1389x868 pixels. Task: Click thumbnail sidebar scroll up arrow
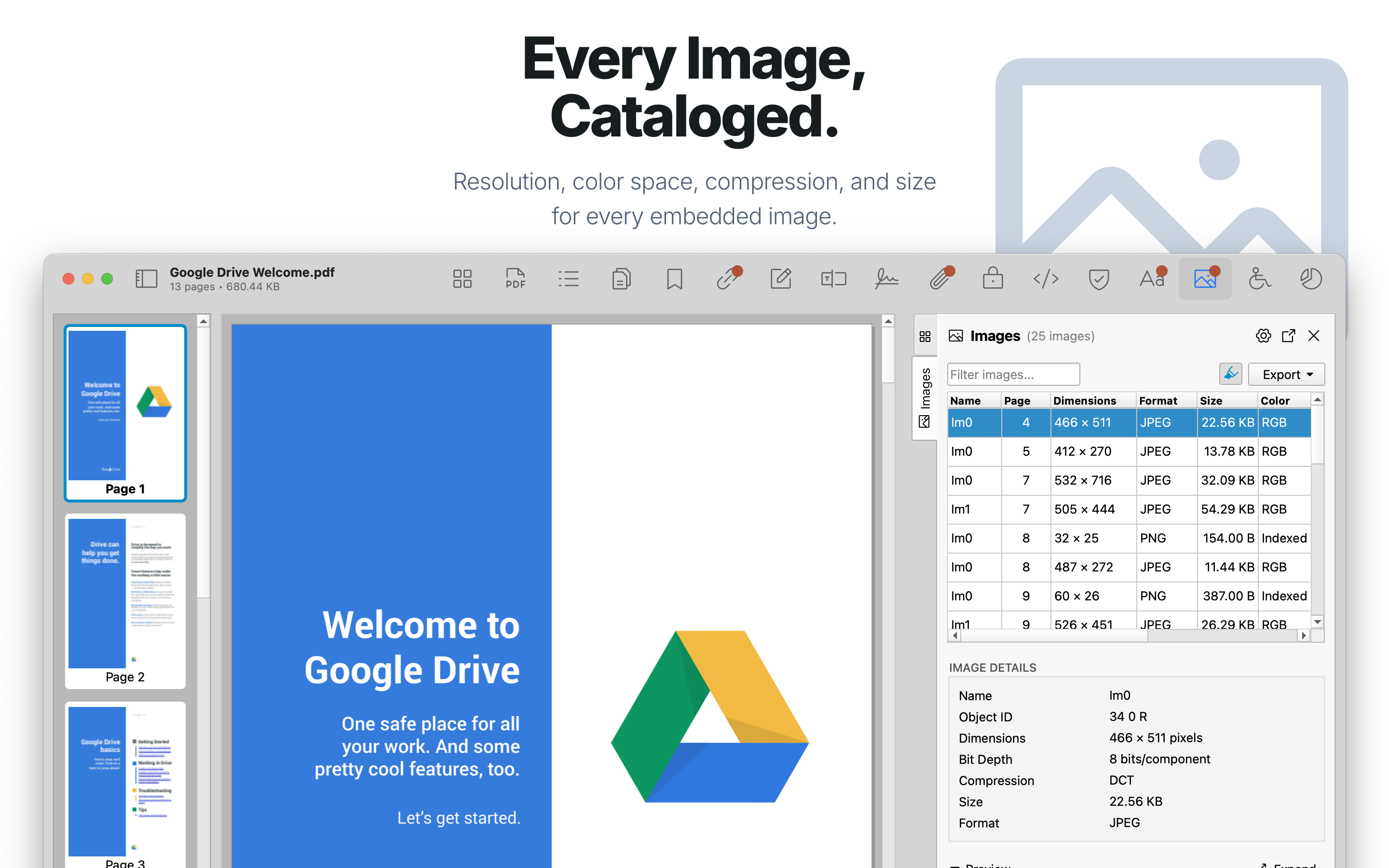click(x=203, y=322)
